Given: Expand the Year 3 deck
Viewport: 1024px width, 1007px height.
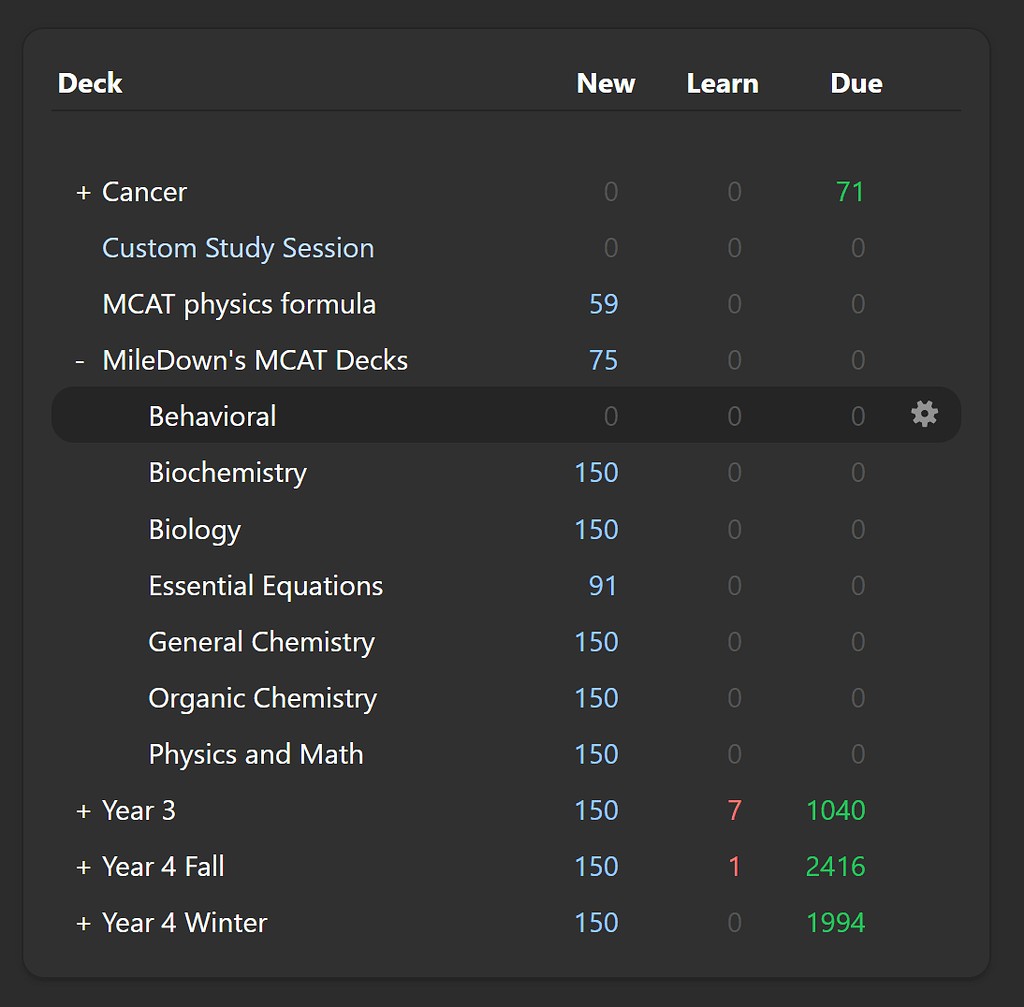Looking at the screenshot, I should click(83, 811).
